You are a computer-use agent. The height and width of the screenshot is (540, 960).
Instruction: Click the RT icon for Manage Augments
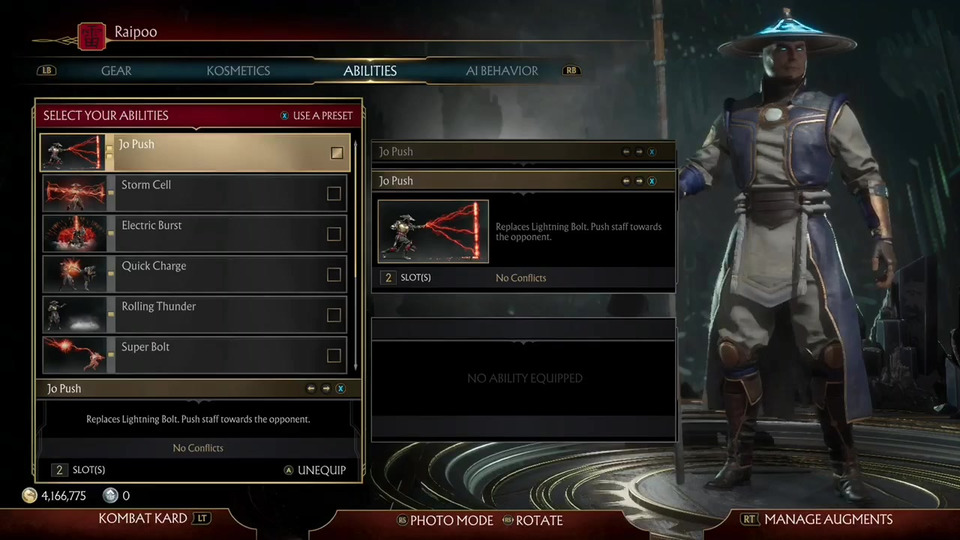pos(749,519)
